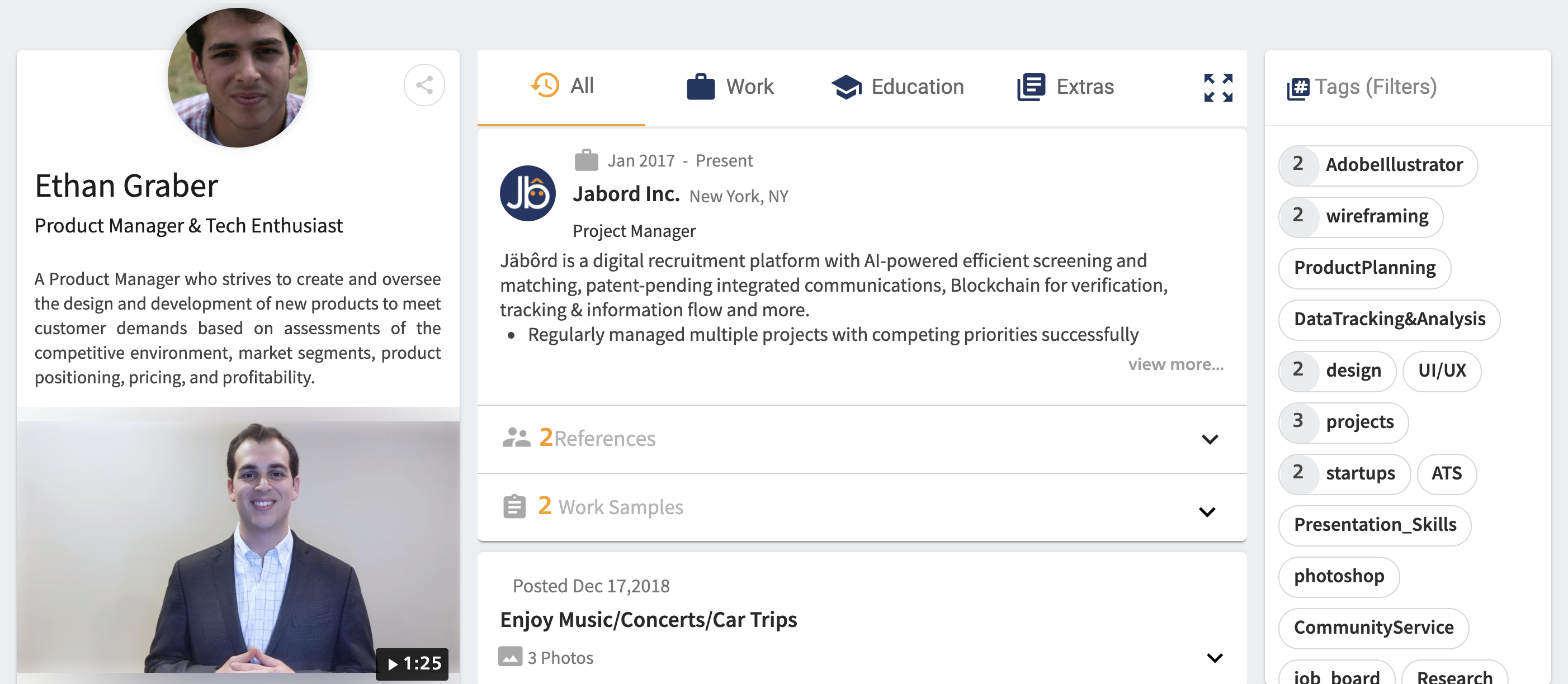
Task: Select the graduation cap Education icon
Action: coord(846,87)
